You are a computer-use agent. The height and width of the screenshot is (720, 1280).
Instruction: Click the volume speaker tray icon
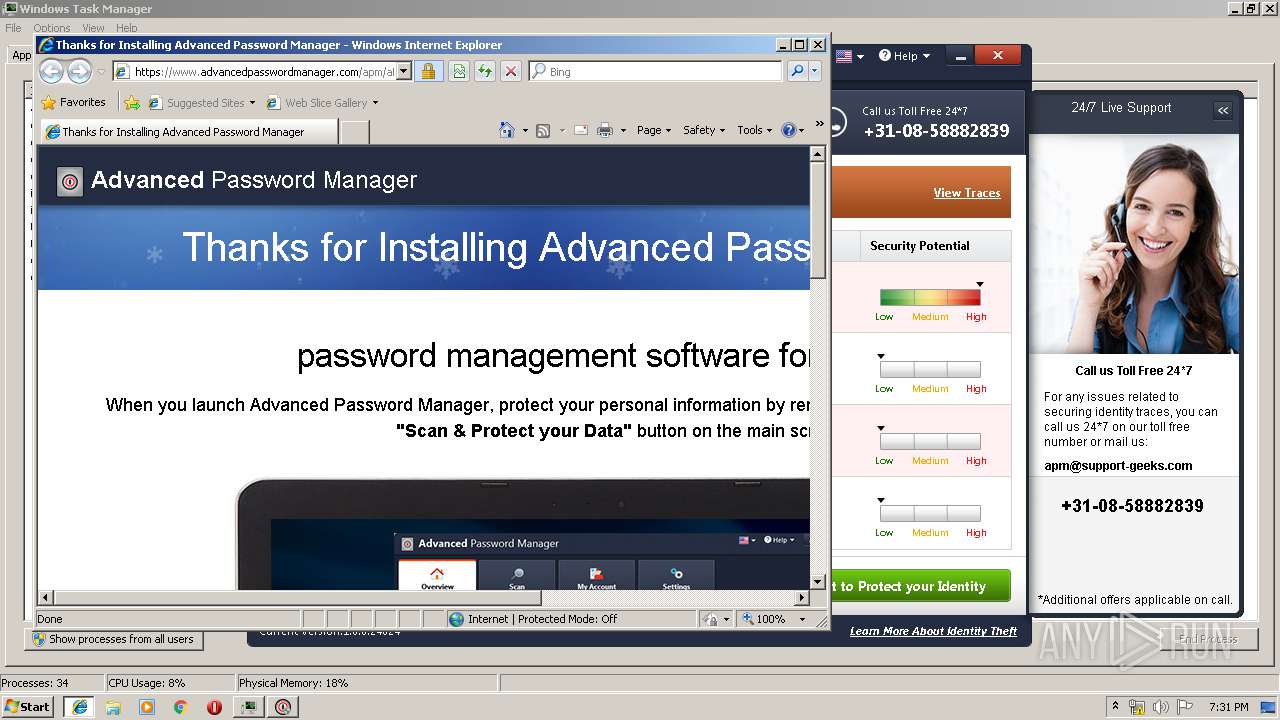(x=1160, y=707)
